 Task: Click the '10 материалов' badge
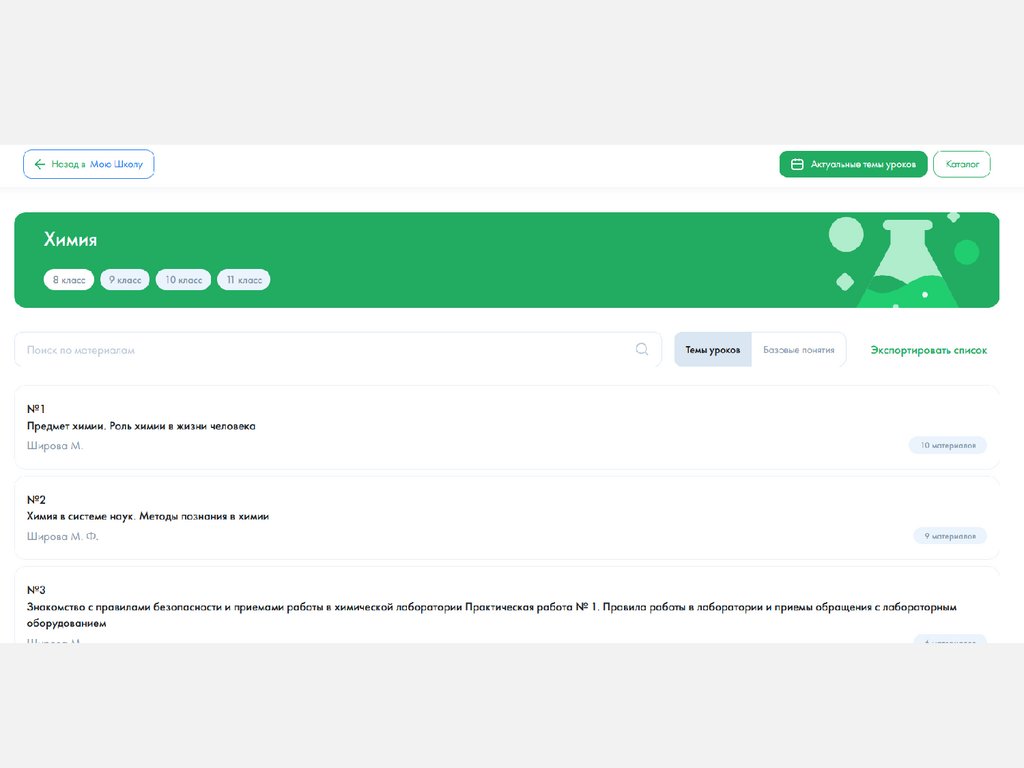948,445
